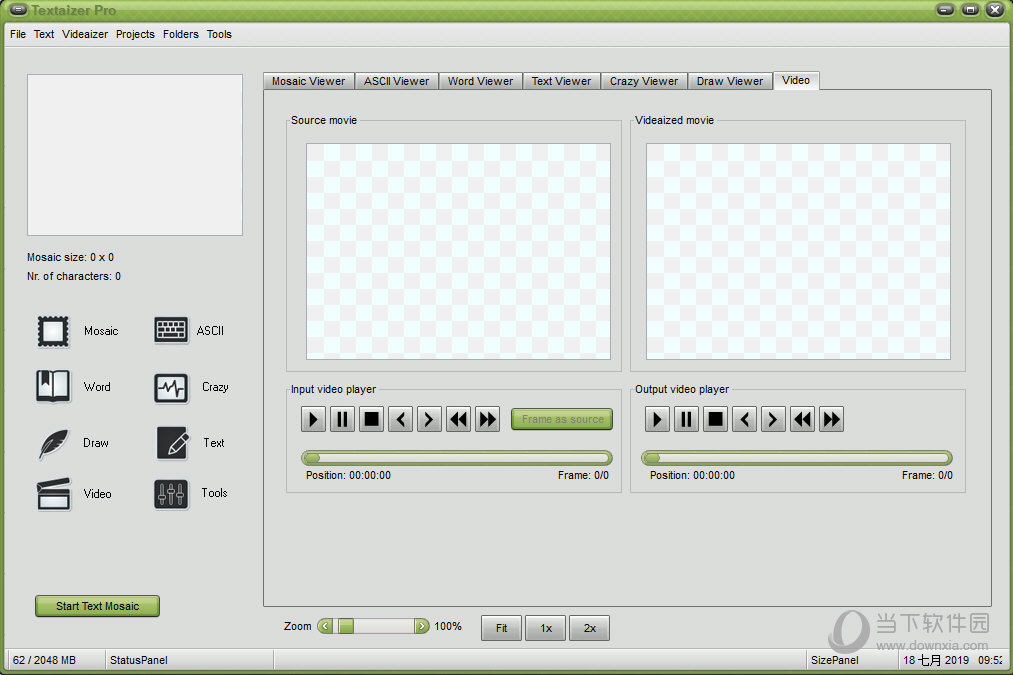Click the Mosaic size label
1013x675 pixels.
[x=70, y=257]
